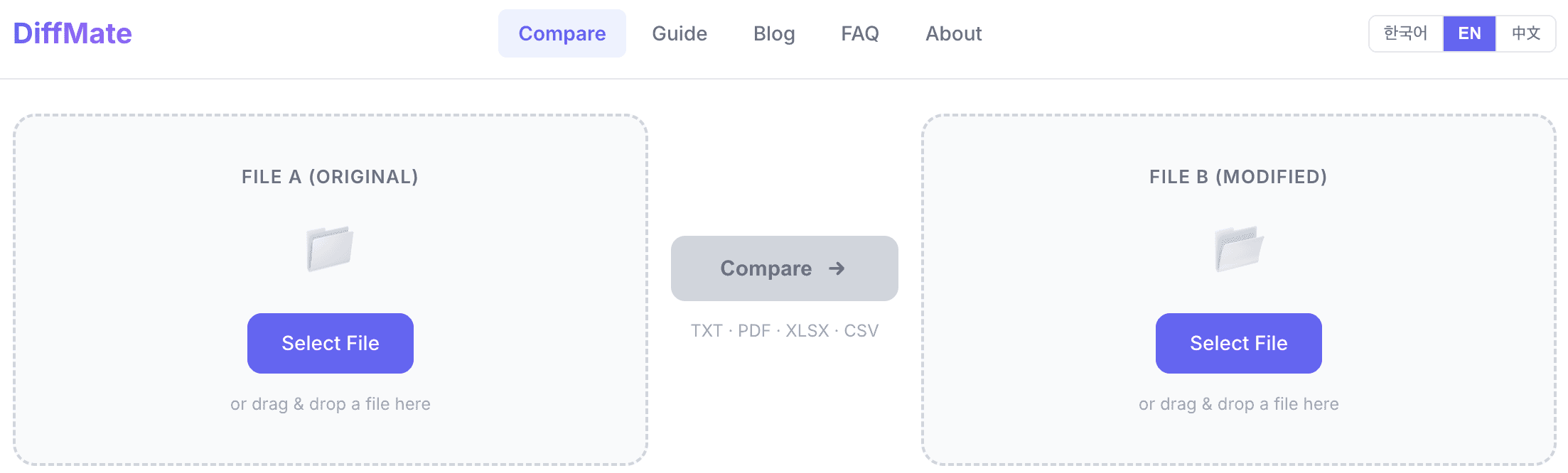Click the arrow icon inside Compare button
This screenshot has width=1568, height=473.
[837, 268]
